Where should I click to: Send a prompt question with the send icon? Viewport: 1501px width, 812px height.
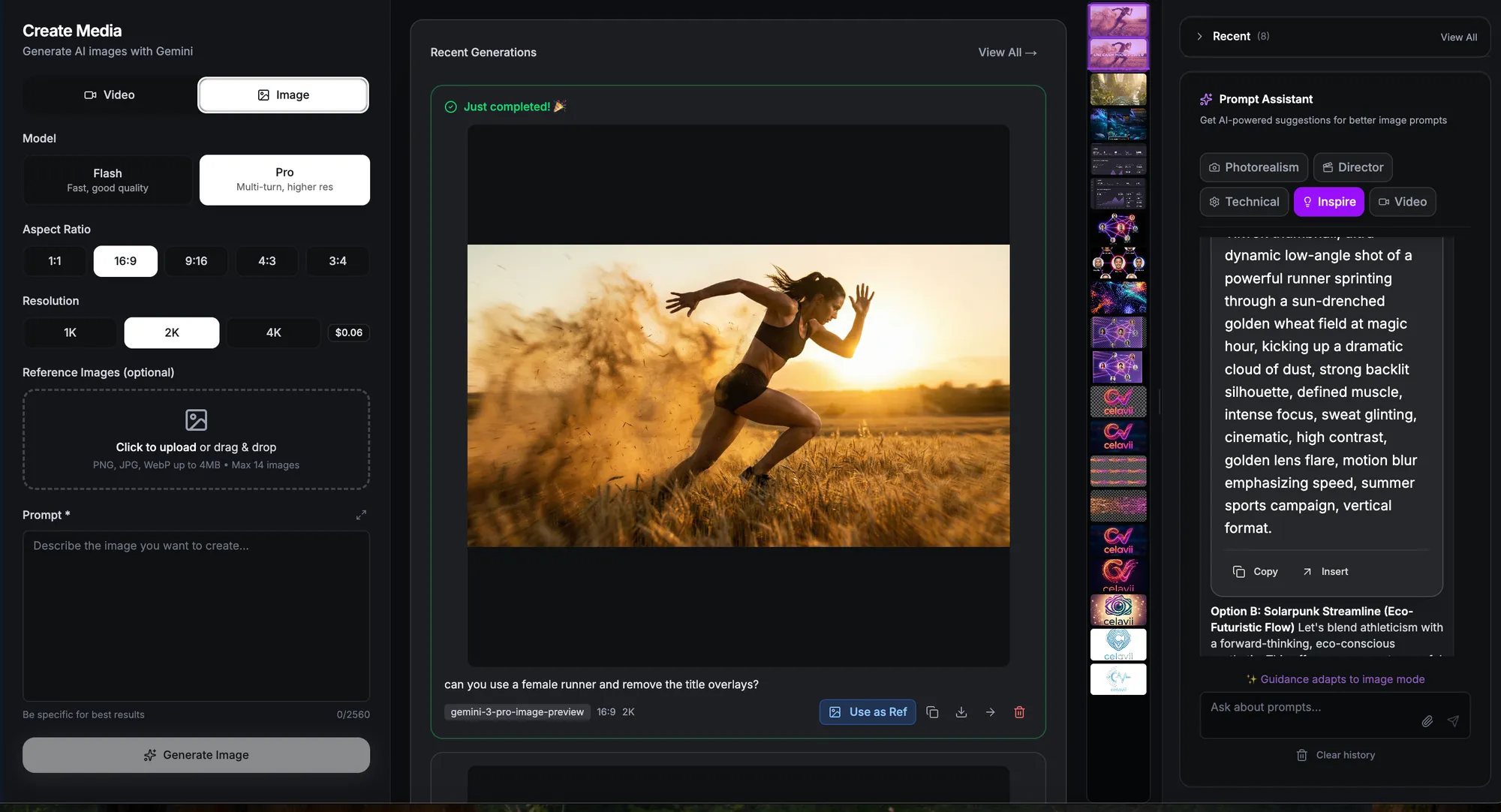coord(1454,721)
